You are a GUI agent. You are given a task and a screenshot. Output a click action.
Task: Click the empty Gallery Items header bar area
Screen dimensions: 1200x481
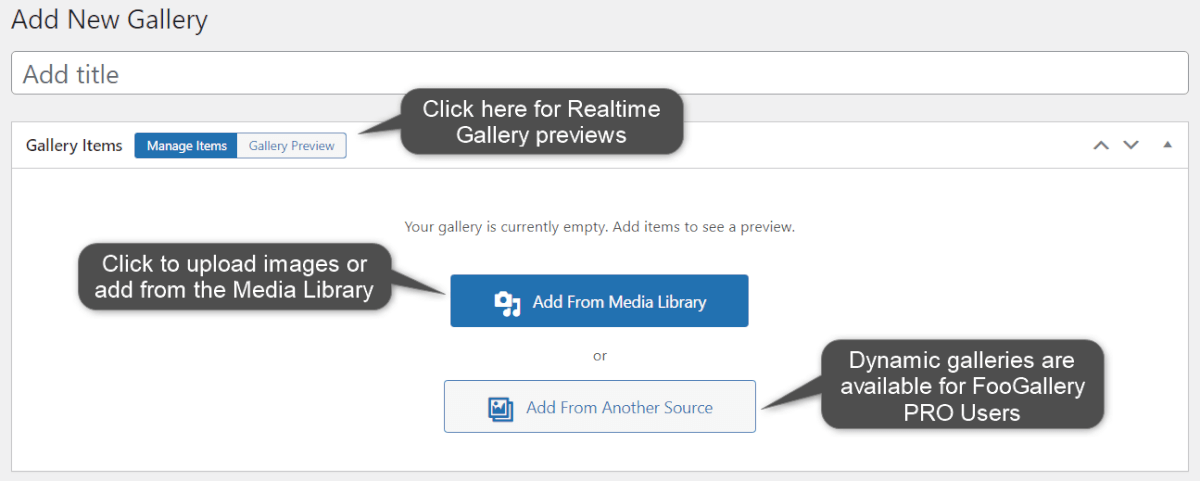[720, 146]
